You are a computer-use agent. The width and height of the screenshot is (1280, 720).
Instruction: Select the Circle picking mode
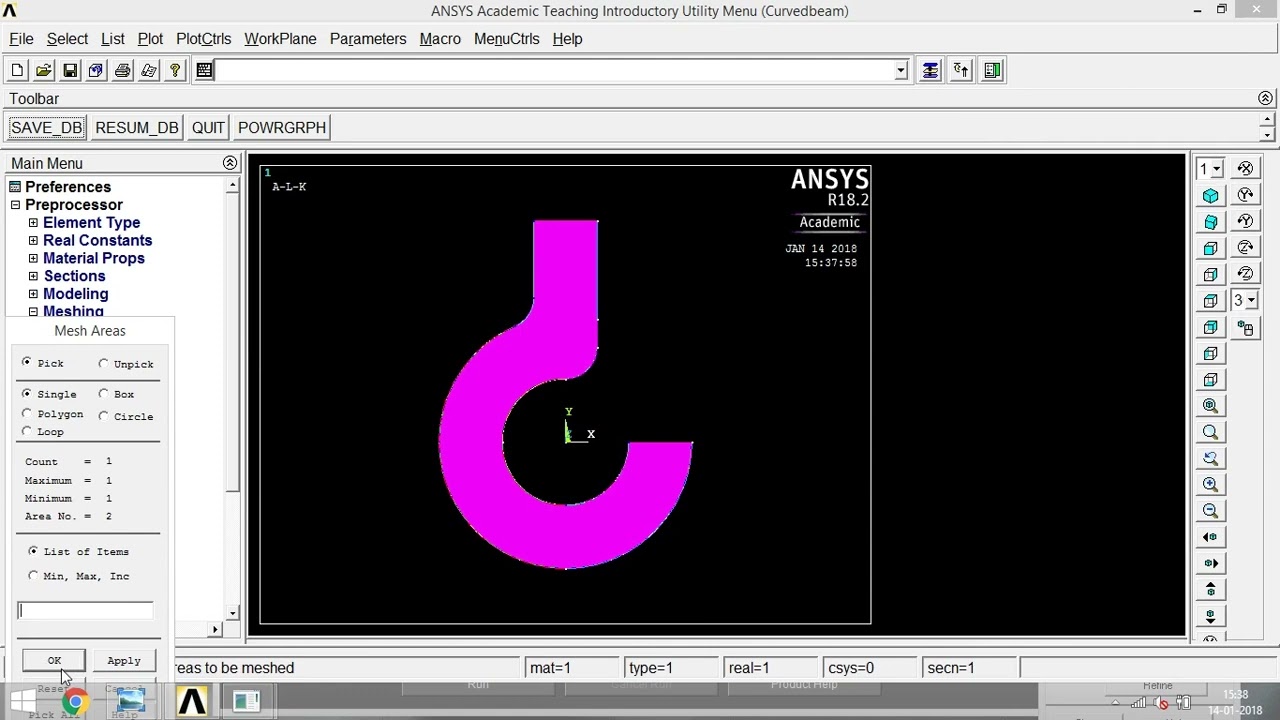103,415
